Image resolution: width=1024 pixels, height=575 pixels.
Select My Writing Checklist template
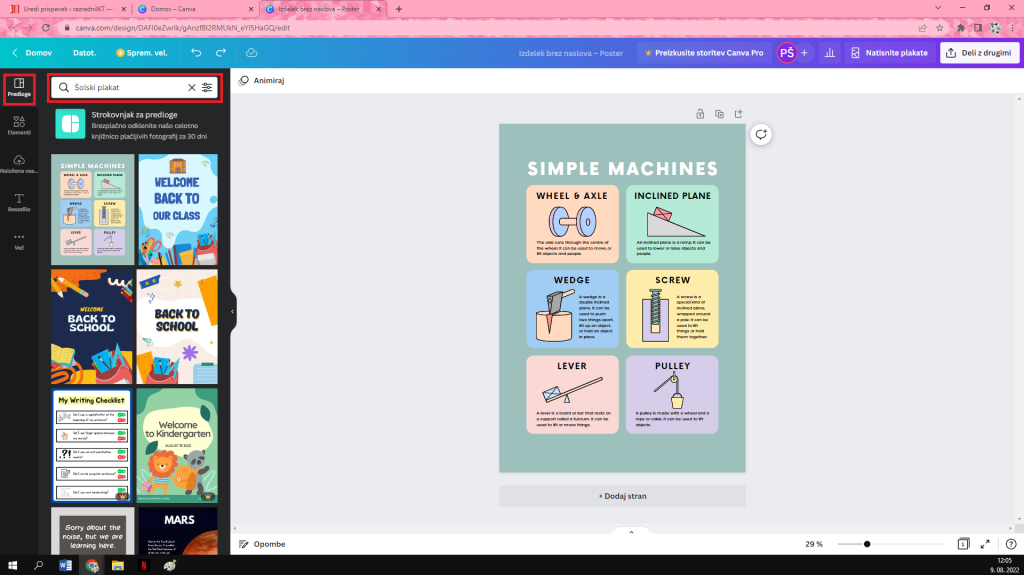91,445
